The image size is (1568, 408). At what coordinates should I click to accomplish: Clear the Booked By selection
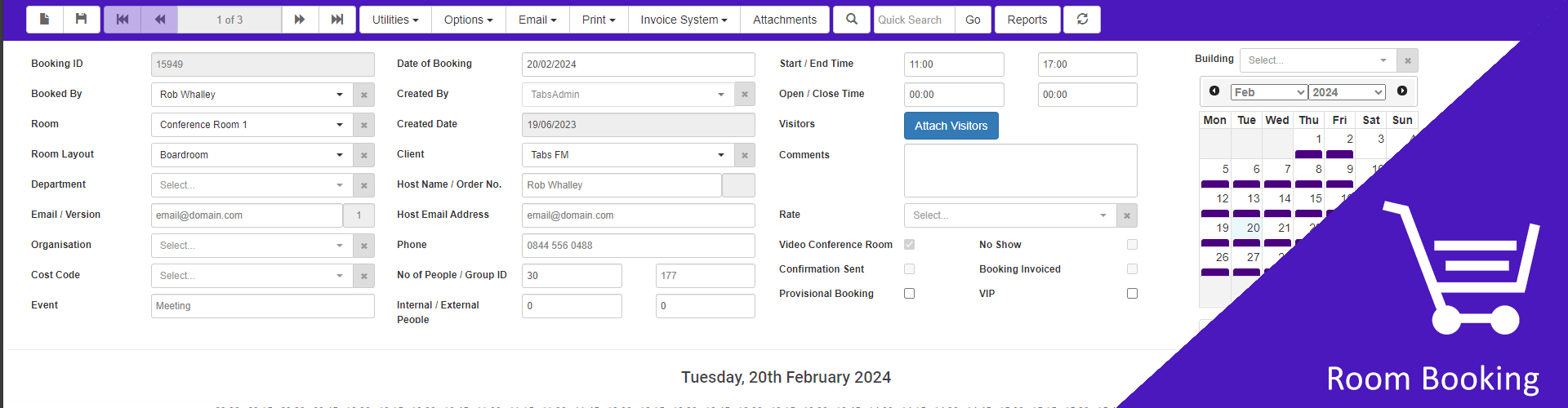364,95
